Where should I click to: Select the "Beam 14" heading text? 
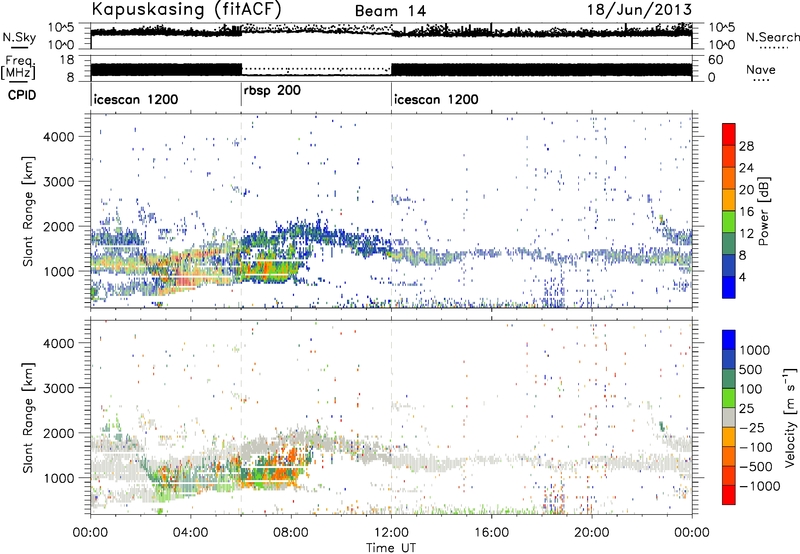(x=390, y=11)
